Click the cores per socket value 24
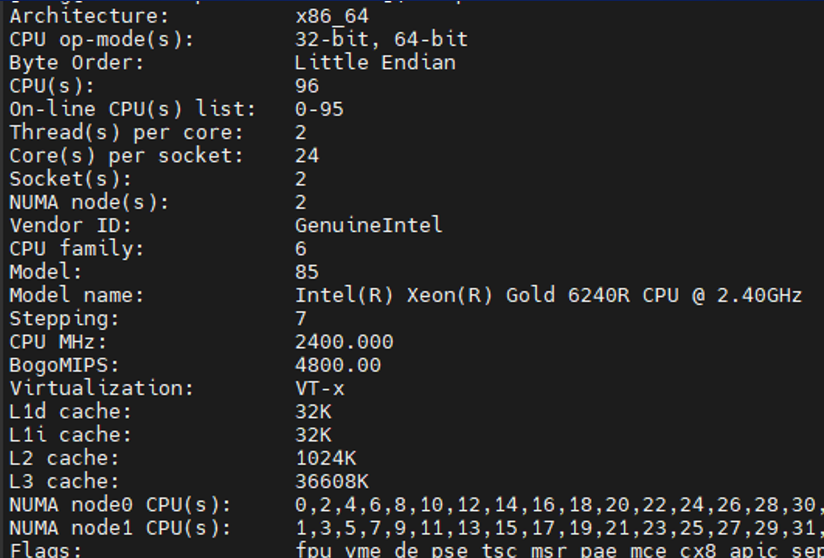824x558 pixels. [307, 156]
